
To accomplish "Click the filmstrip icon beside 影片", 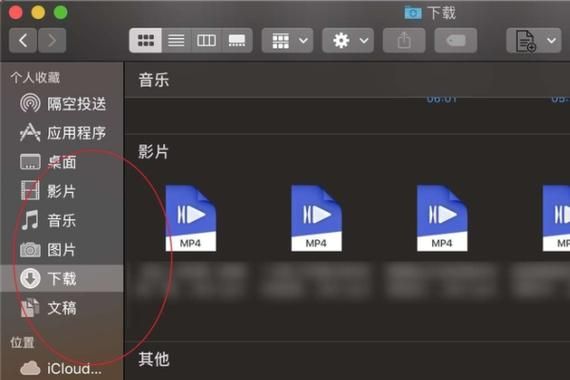I will (30, 191).
